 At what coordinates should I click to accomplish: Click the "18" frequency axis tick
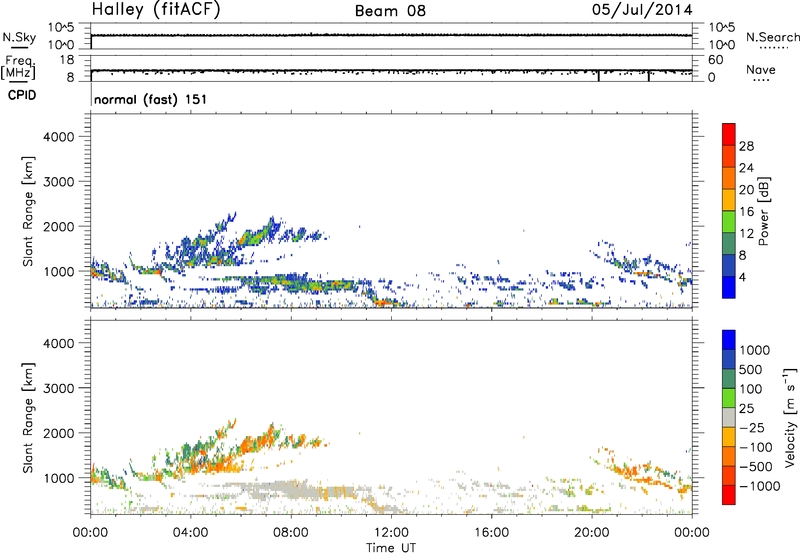click(67, 60)
